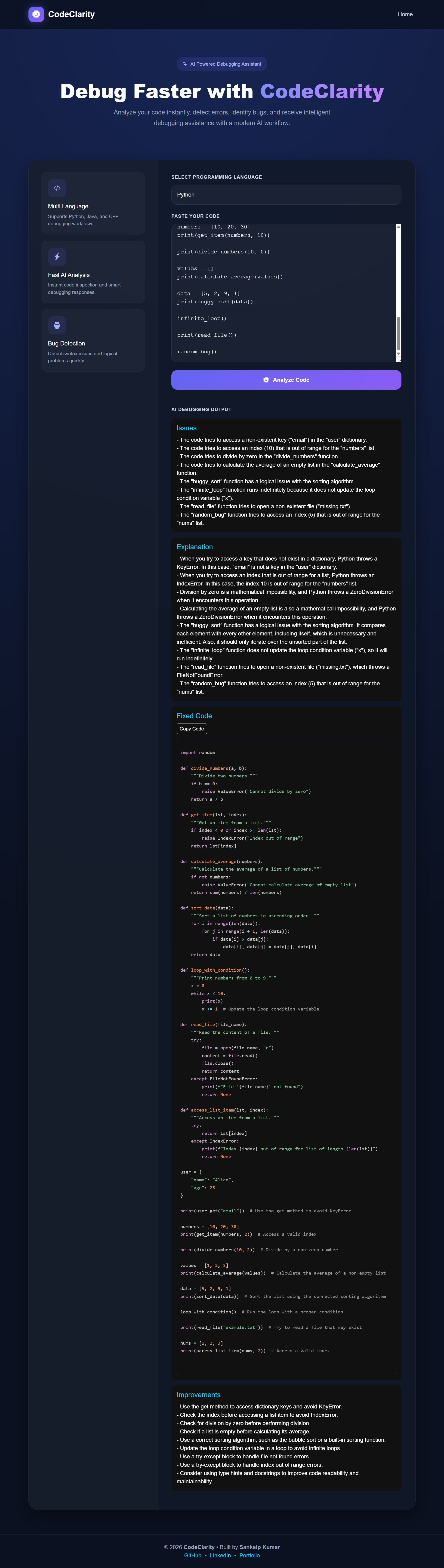
Task: Open the Portfolio footer link
Action: 250,1555
